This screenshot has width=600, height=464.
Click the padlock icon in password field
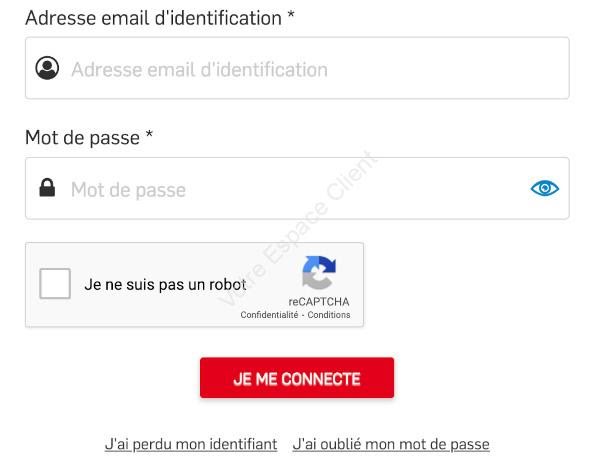click(x=47, y=187)
